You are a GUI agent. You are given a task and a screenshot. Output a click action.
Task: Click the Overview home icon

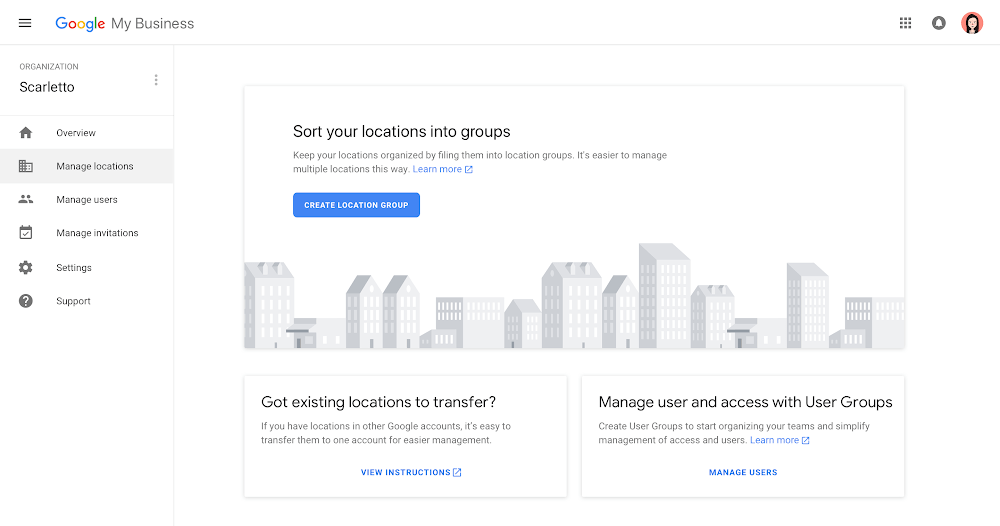[26, 133]
